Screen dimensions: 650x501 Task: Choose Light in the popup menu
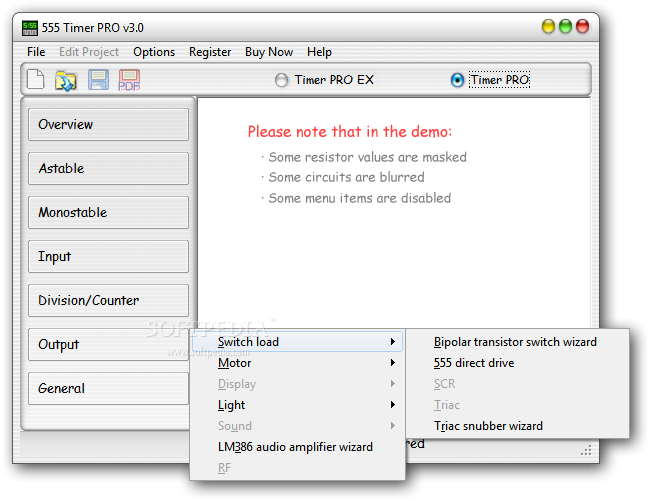pyautogui.click(x=297, y=405)
